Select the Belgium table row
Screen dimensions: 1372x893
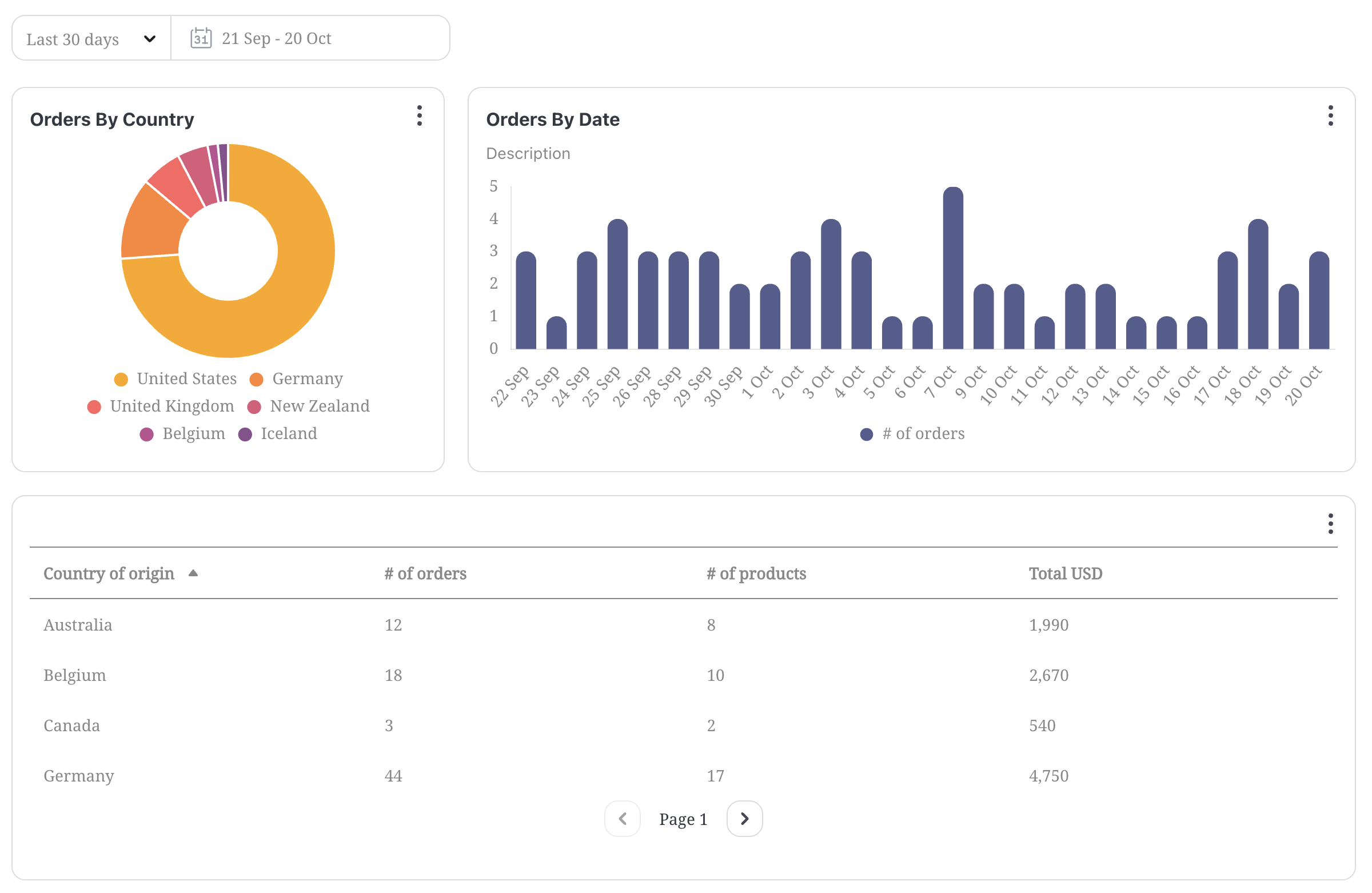click(x=75, y=675)
